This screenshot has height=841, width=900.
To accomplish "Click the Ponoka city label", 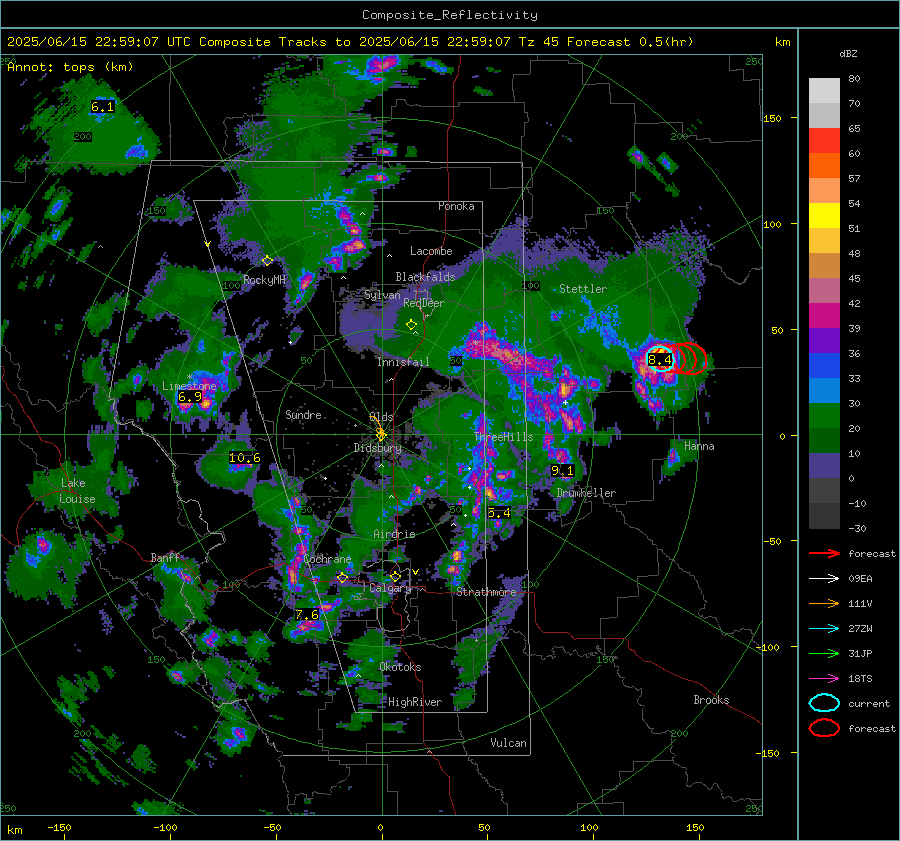I will pos(456,206).
